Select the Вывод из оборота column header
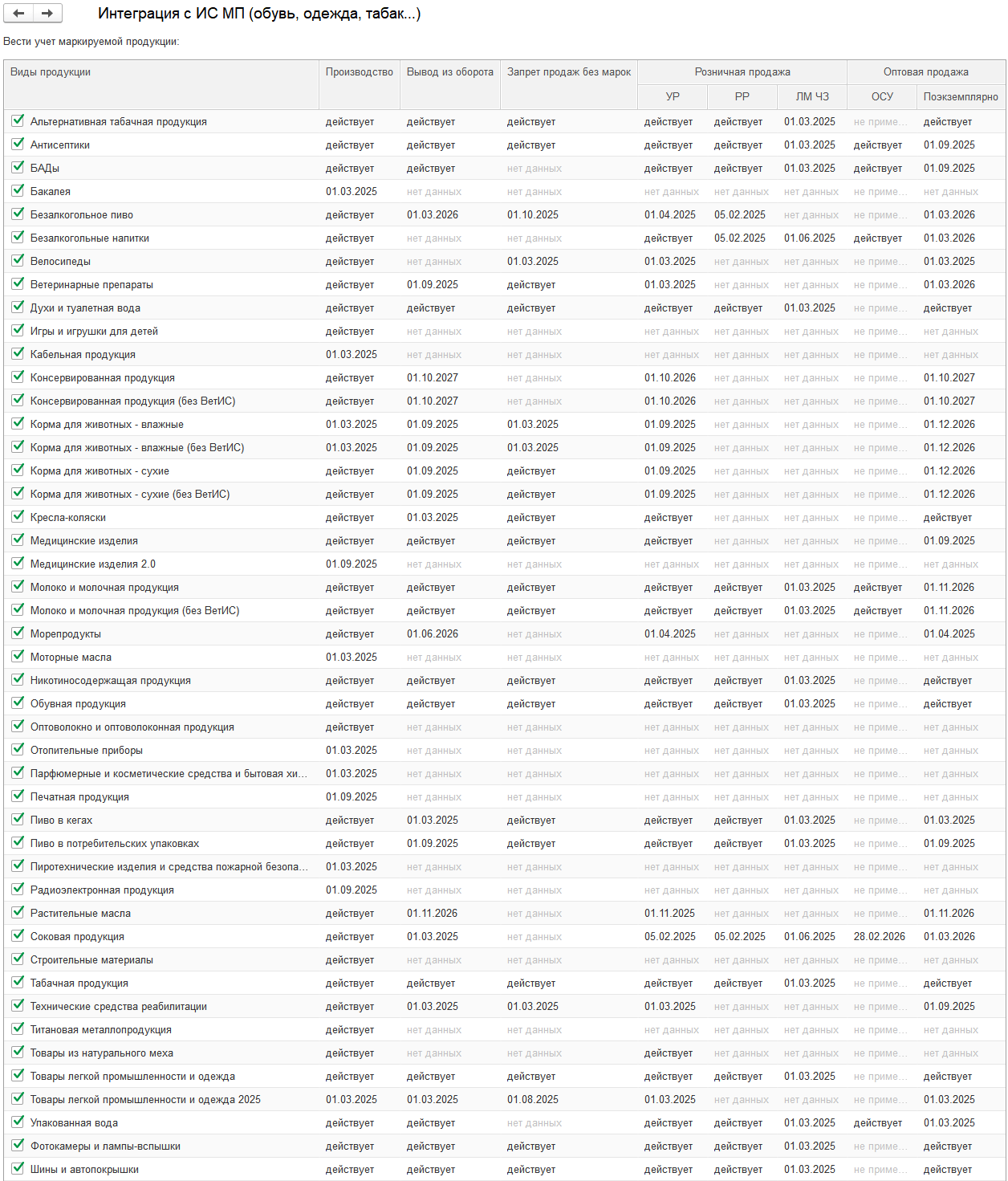Viewport: 1008px width, 1181px height. 449,72
